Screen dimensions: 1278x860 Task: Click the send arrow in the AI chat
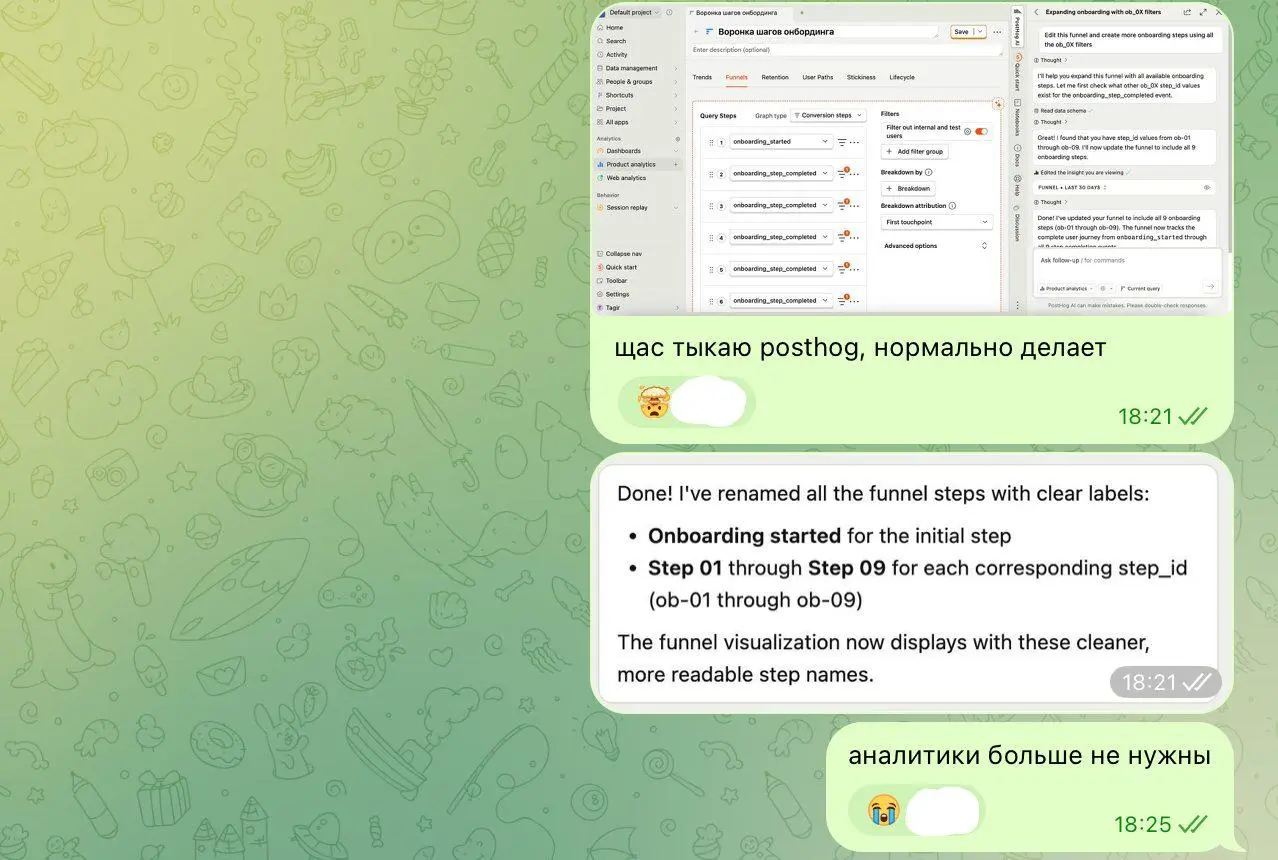point(1211,287)
